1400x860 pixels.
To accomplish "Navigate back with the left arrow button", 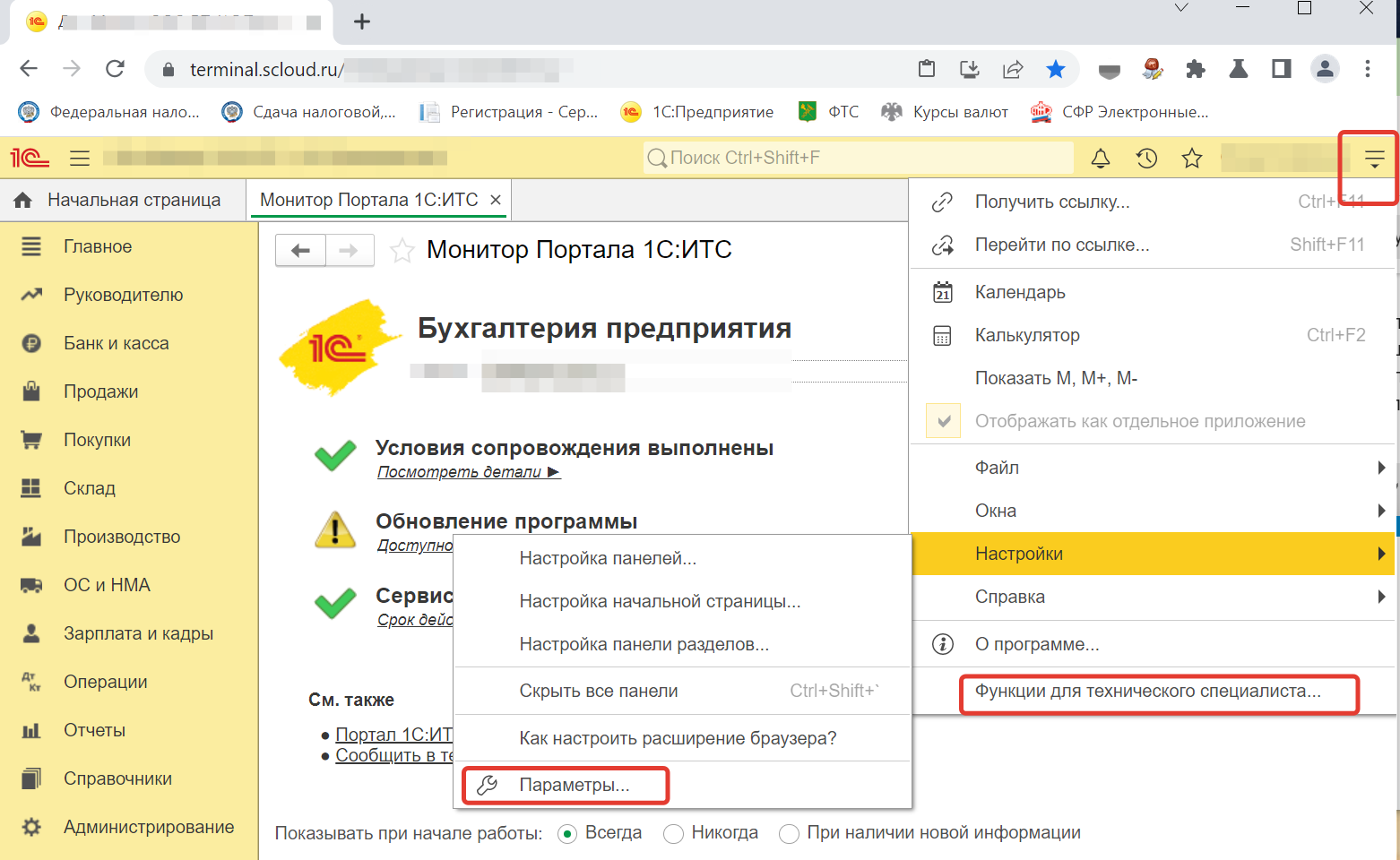I will (x=300, y=250).
